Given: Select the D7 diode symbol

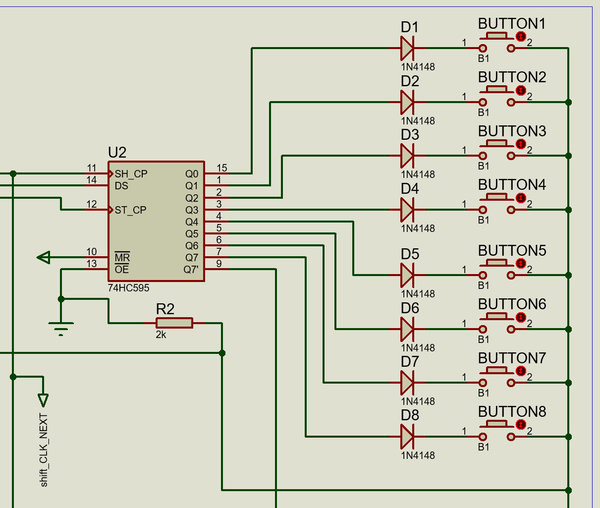Looking at the screenshot, I should pos(407,383).
